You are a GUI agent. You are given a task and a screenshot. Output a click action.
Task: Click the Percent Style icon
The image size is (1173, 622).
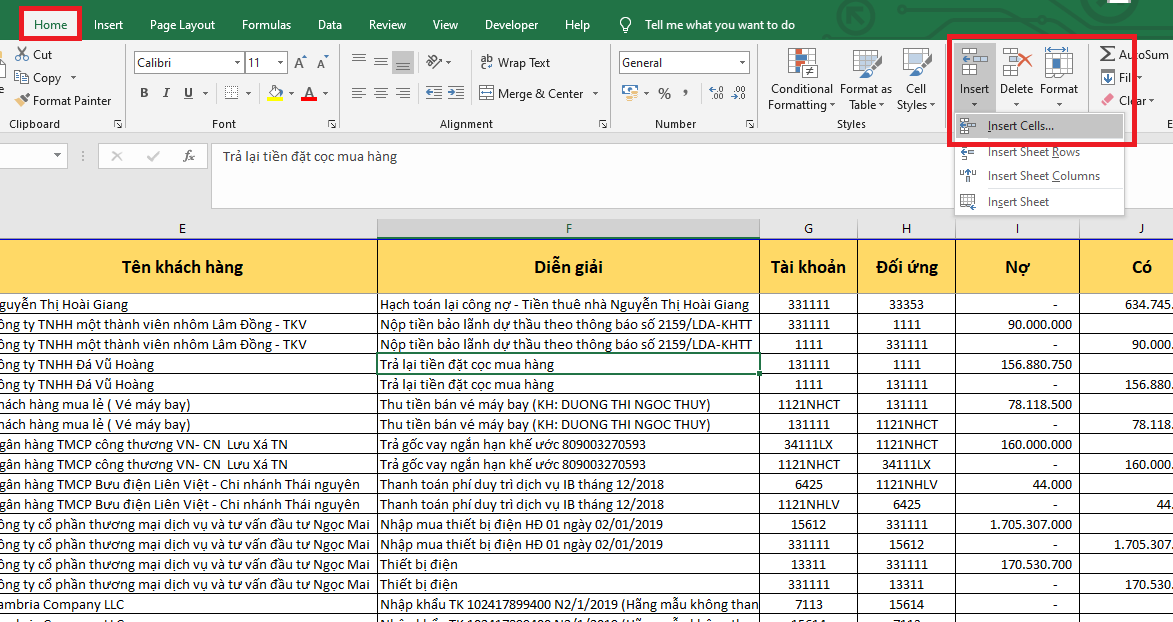click(664, 94)
